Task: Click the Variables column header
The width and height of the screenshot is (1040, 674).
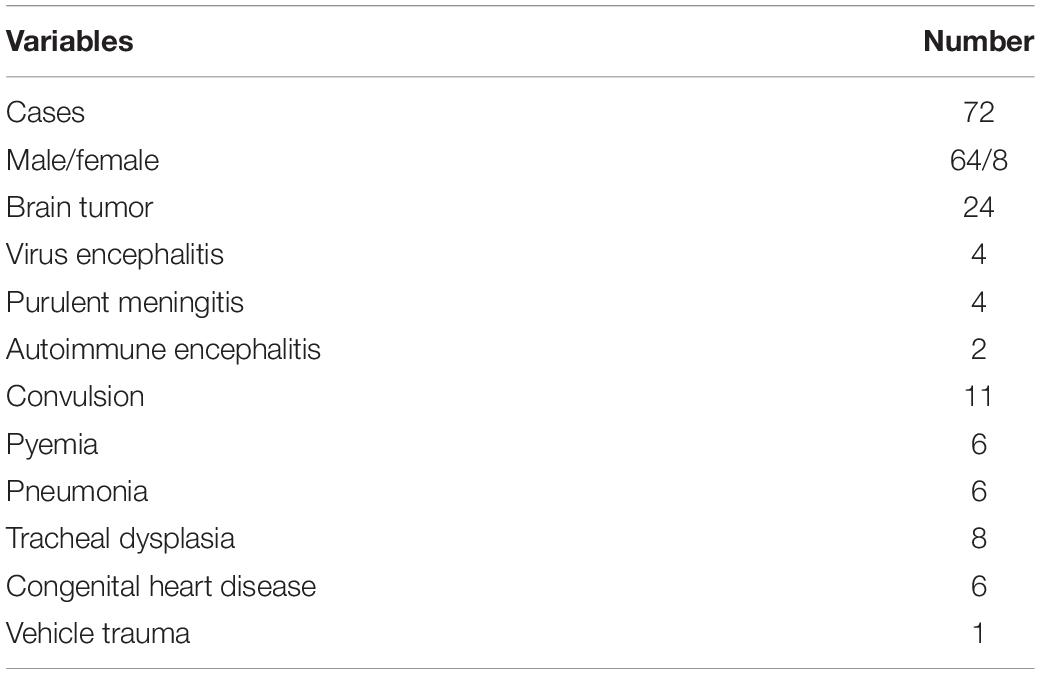Action: pos(70,41)
